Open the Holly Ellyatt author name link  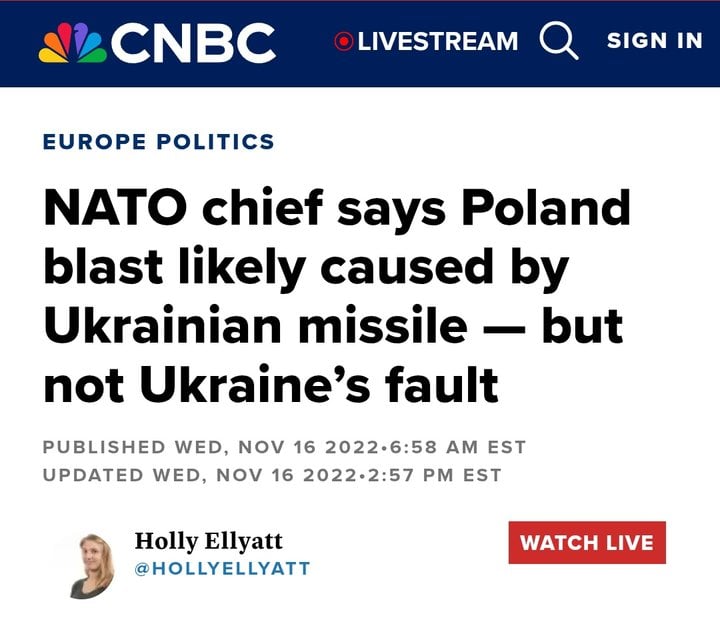pos(209,541)
